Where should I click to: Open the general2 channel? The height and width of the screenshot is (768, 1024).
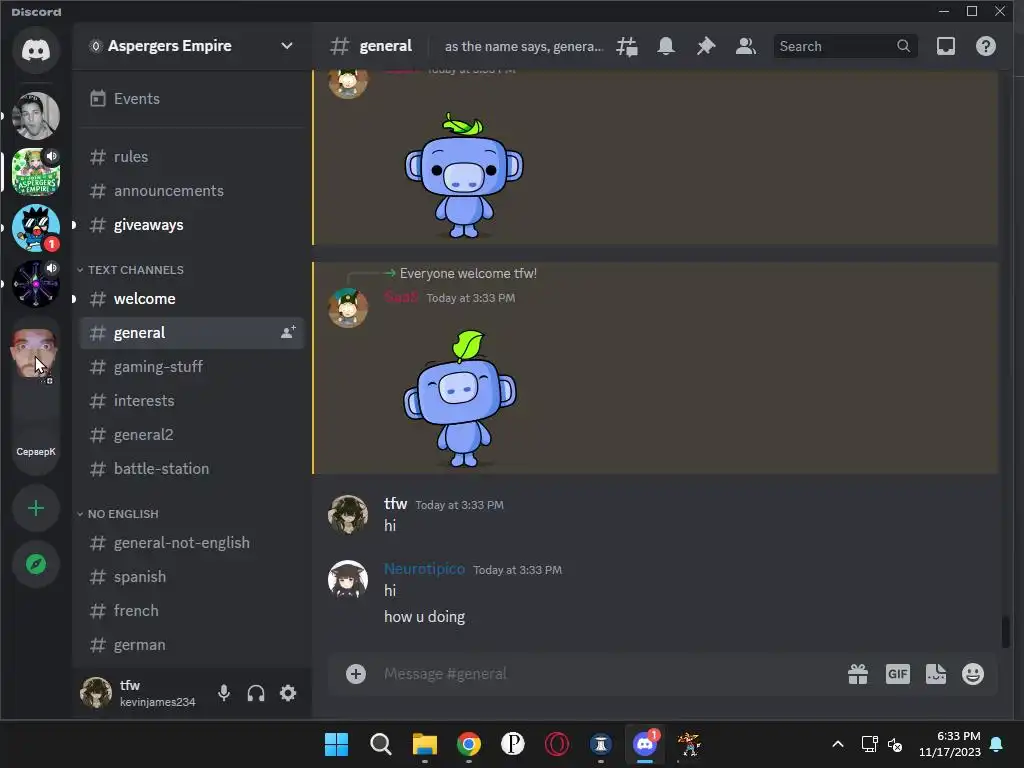click(x=191, y=434)
